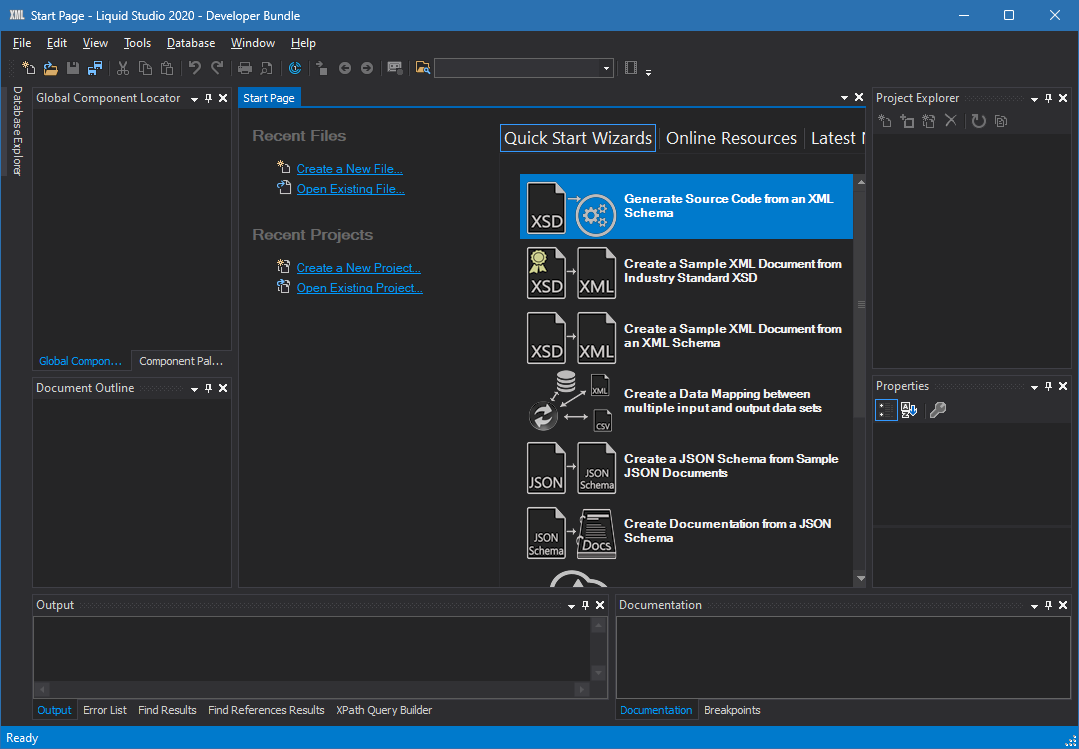Select the Online Resources tab
The height and width of the screenshot is (749, 1079).
pos(731,138)
